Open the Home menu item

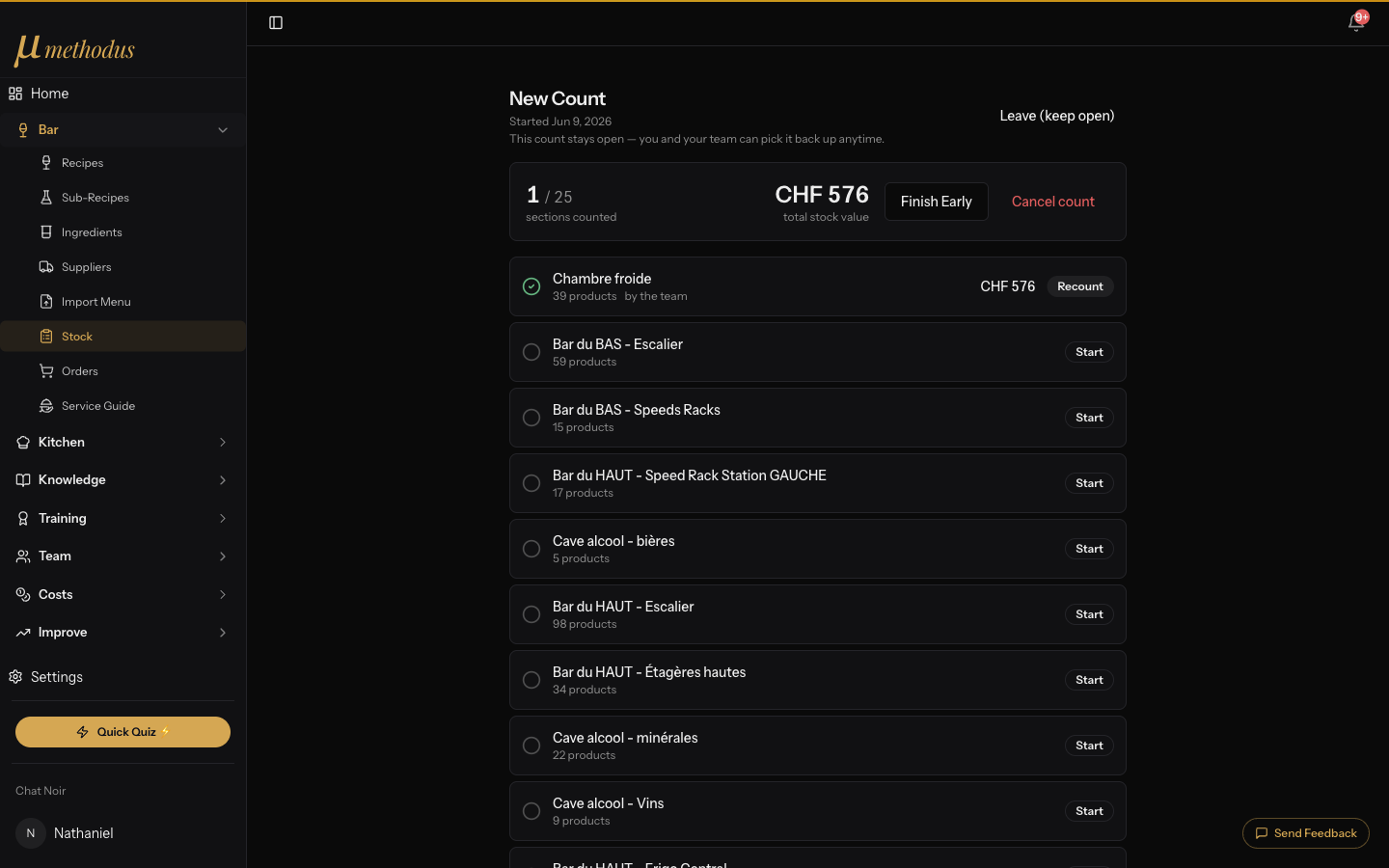click(x=123, y=94)
